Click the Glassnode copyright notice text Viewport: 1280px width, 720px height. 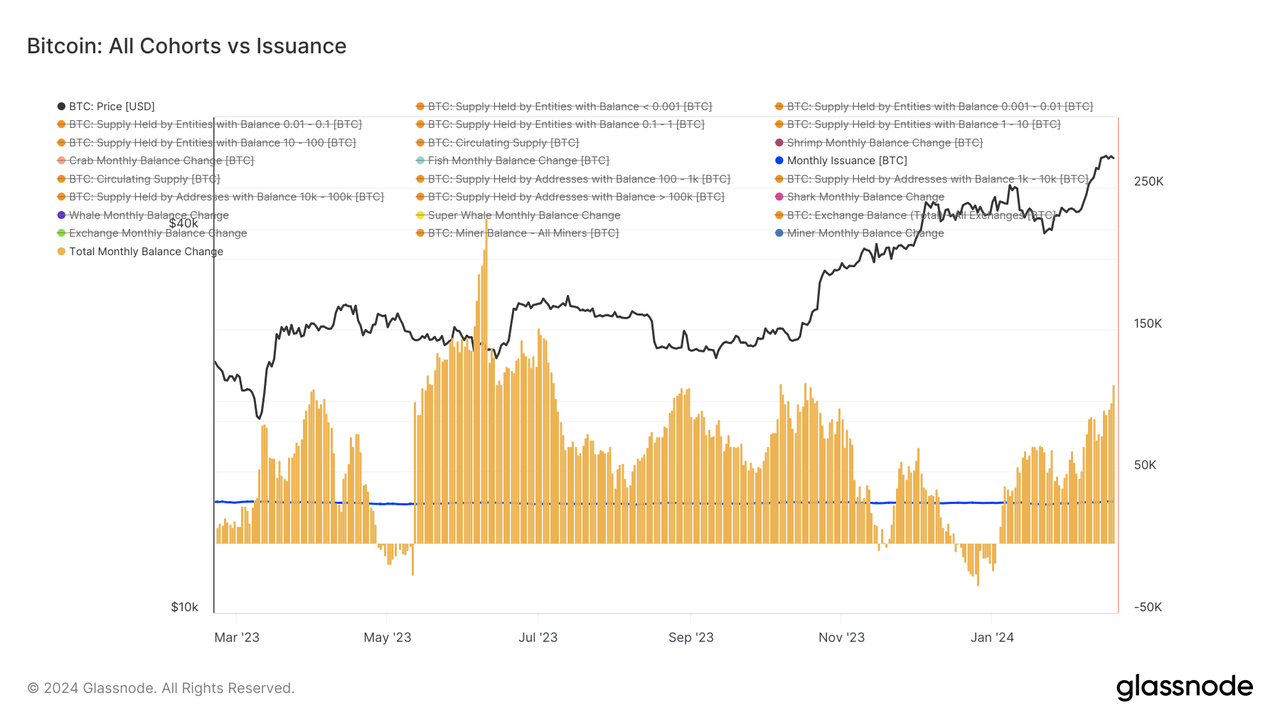(161, 688)
